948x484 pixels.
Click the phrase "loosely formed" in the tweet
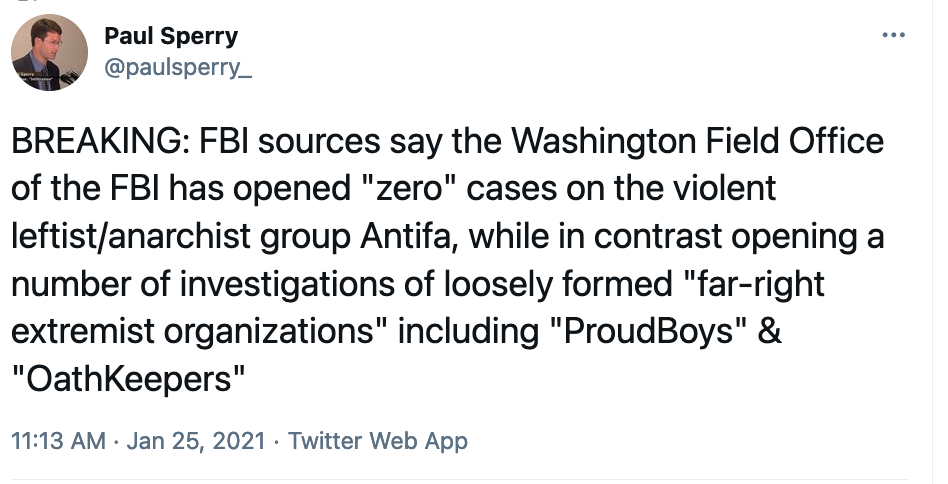point(560,284)
